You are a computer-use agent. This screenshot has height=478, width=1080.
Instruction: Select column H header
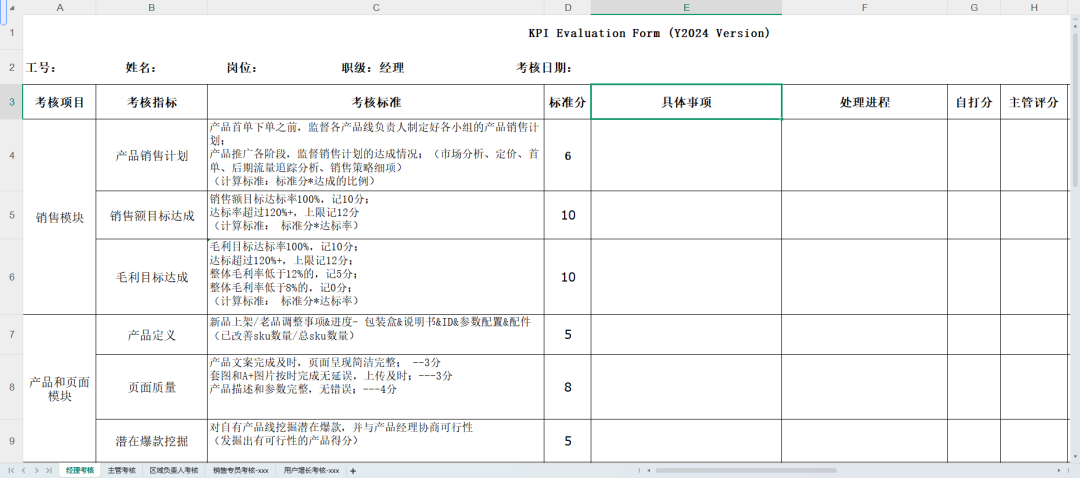coord(1034,7)
